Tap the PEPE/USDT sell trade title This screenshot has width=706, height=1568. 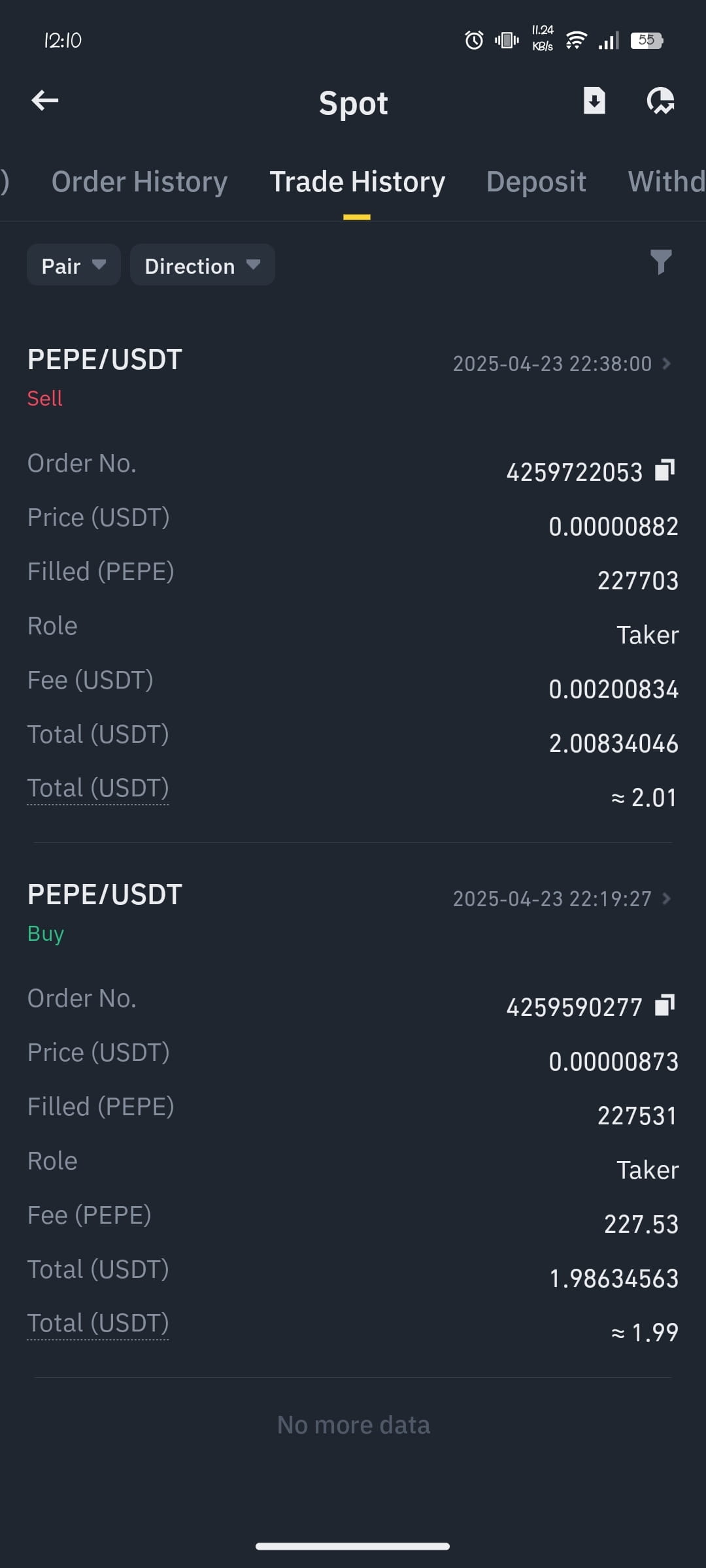coord(105,360)
